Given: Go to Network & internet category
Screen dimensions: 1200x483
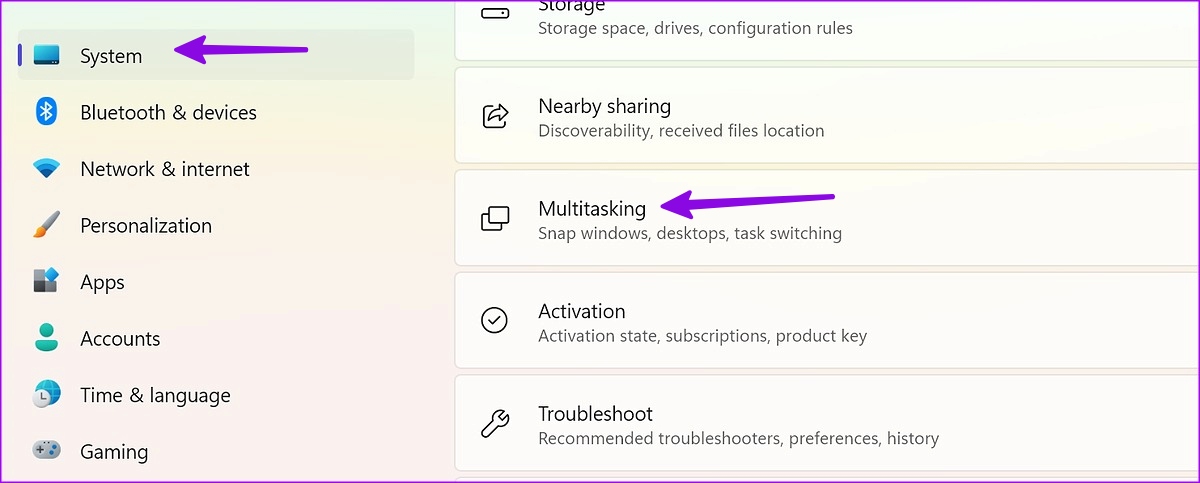Looking at the screenshot, I should (216, 169).
